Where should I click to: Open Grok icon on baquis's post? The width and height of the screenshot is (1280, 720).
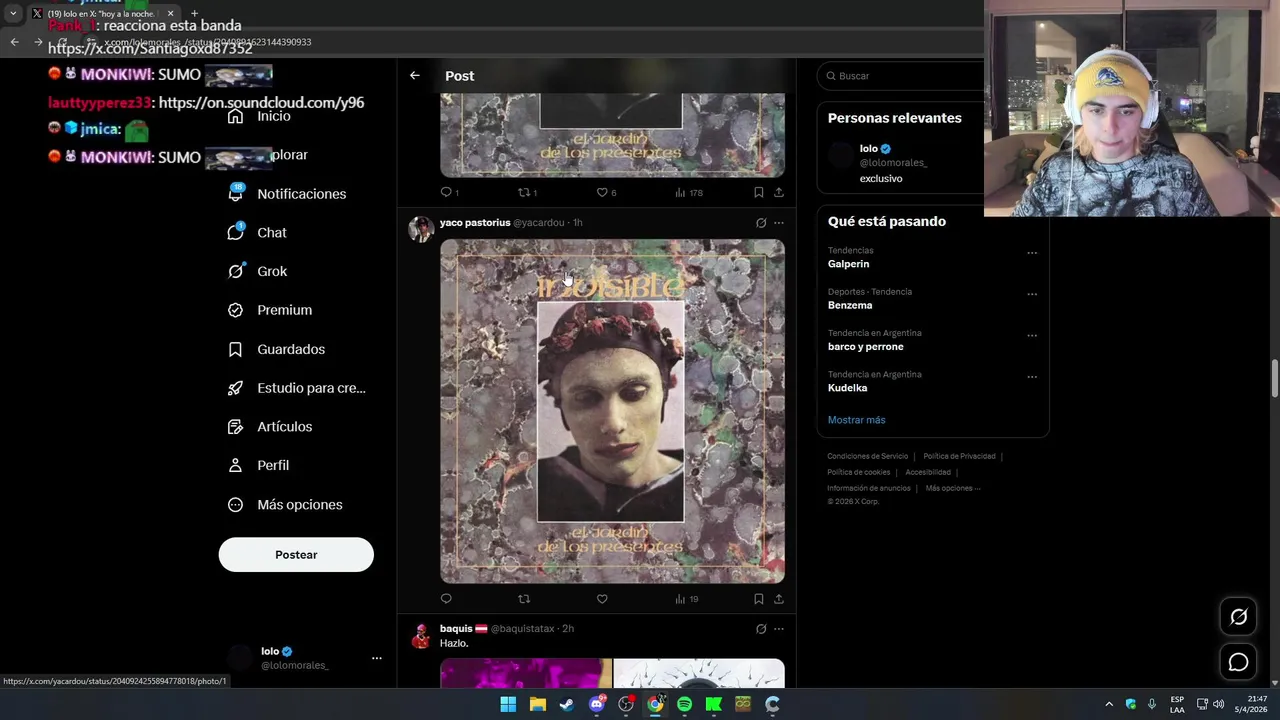coord(761,629)
